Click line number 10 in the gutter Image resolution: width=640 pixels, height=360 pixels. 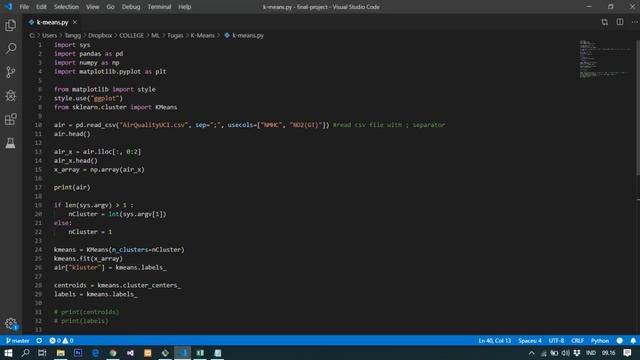(38, 125)
